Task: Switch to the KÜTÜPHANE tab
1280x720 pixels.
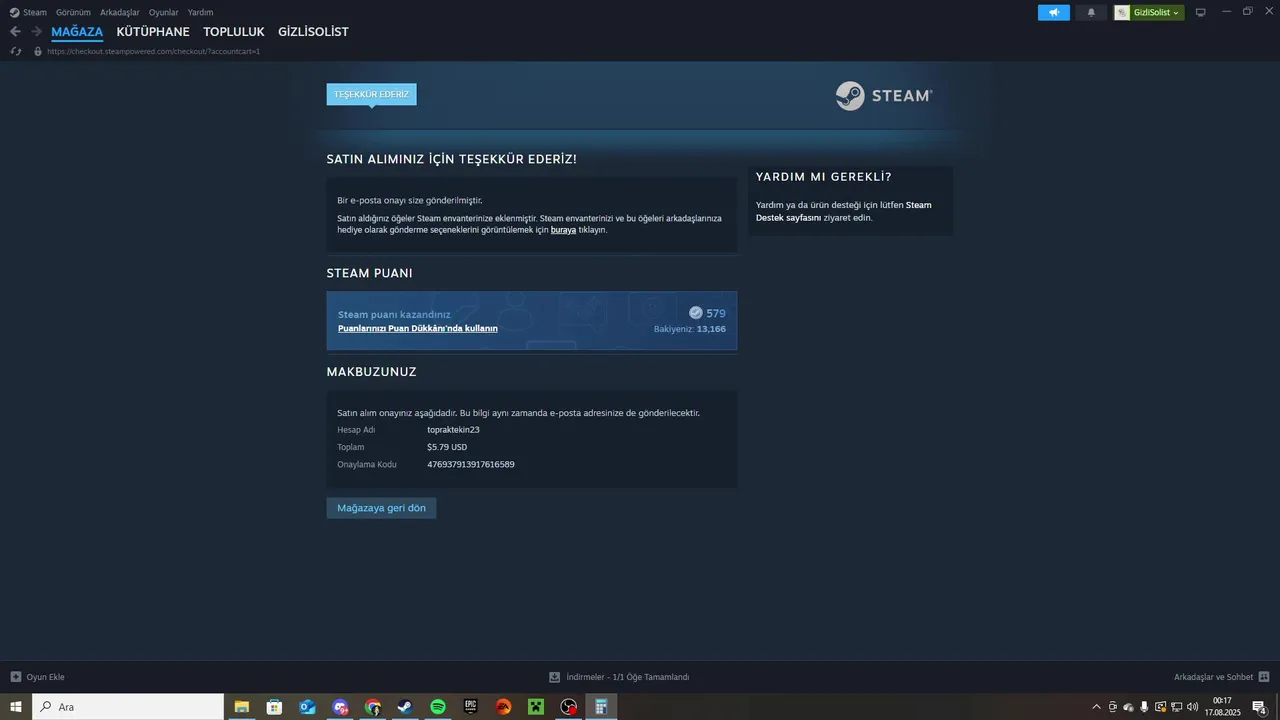Action: pyautogui.click(x=153, y=32)
